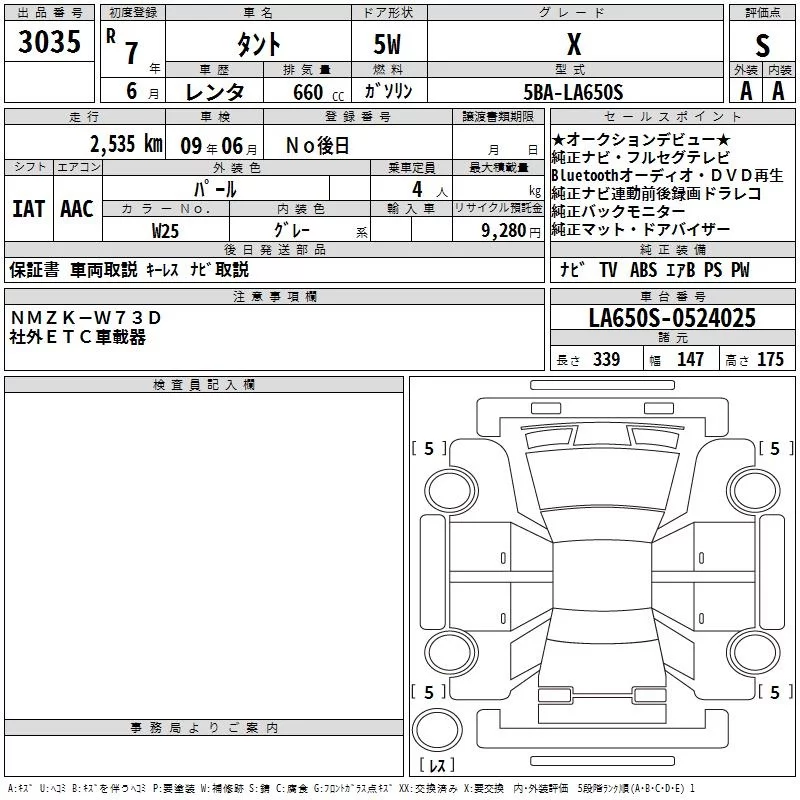800x800 pixels.
Task: Click the キーレス later-shipped item
Action: click(x=163, y=270)
